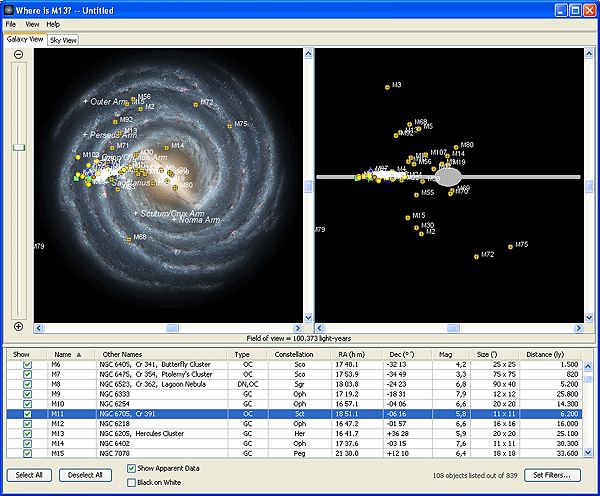Viewport: 600px width, 496px height.
Task: Click Select All button
Action: (x=29, y=475)
